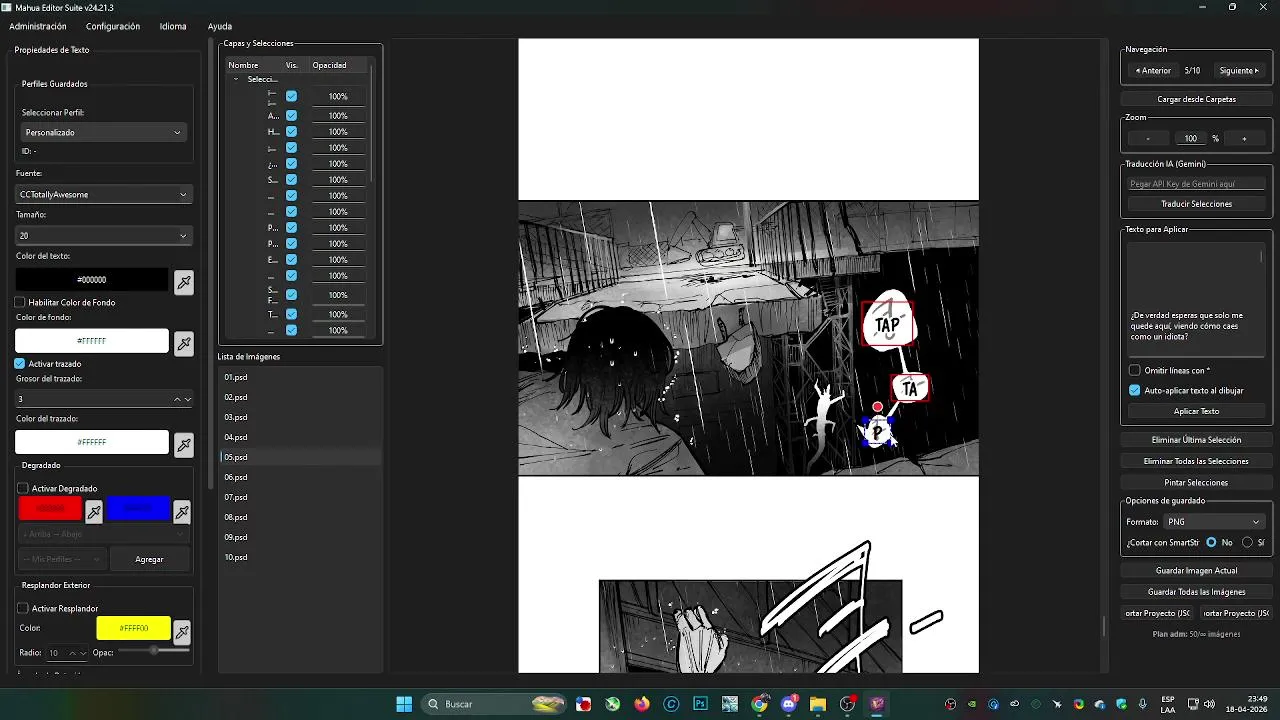Screen dimensions: 1280x720
Task: Click the Agregar gradient profile button
Action: 149,559
